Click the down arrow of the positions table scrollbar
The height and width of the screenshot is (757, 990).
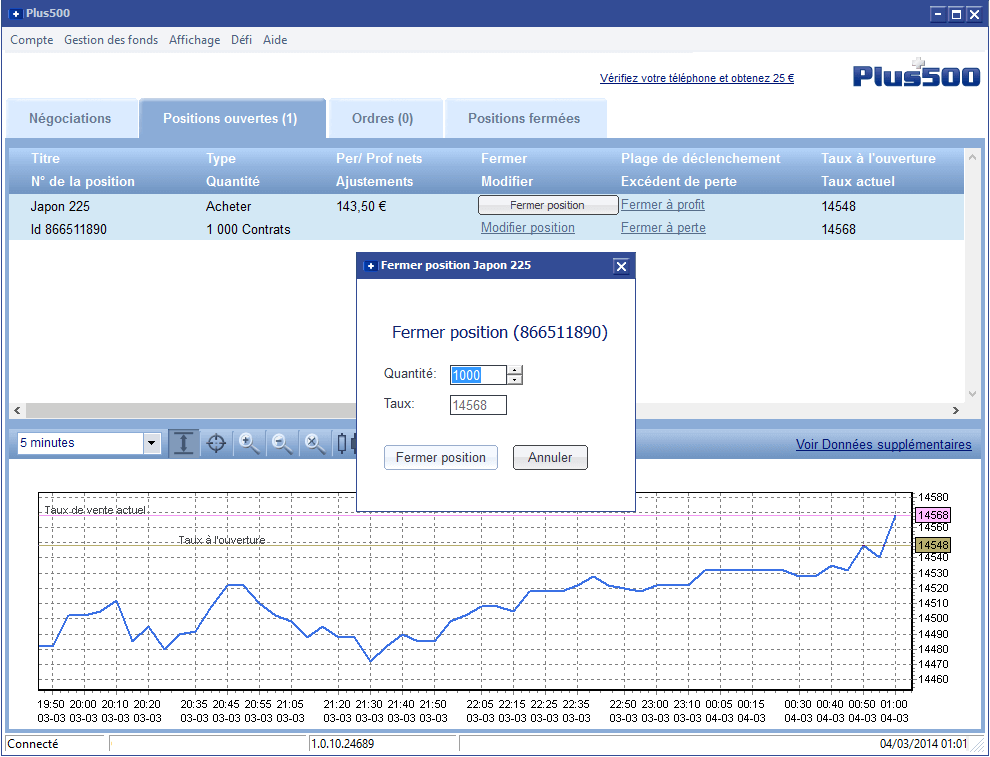(x=972, y=394)
